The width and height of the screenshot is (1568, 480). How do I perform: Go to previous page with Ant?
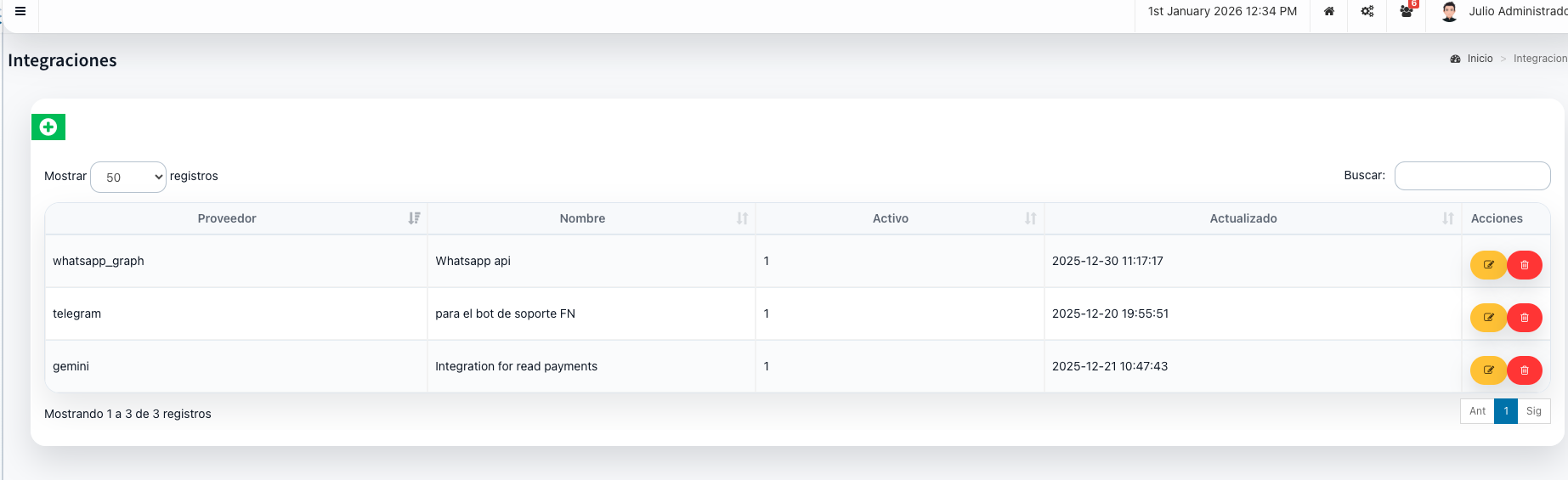pos(1477,411)
